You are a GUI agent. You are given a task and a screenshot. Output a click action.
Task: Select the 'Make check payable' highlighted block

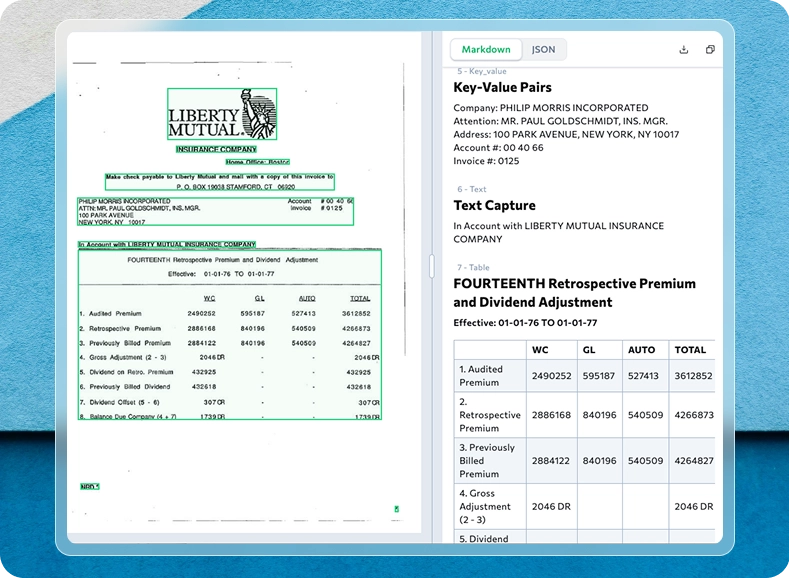[x=220, y=182]
